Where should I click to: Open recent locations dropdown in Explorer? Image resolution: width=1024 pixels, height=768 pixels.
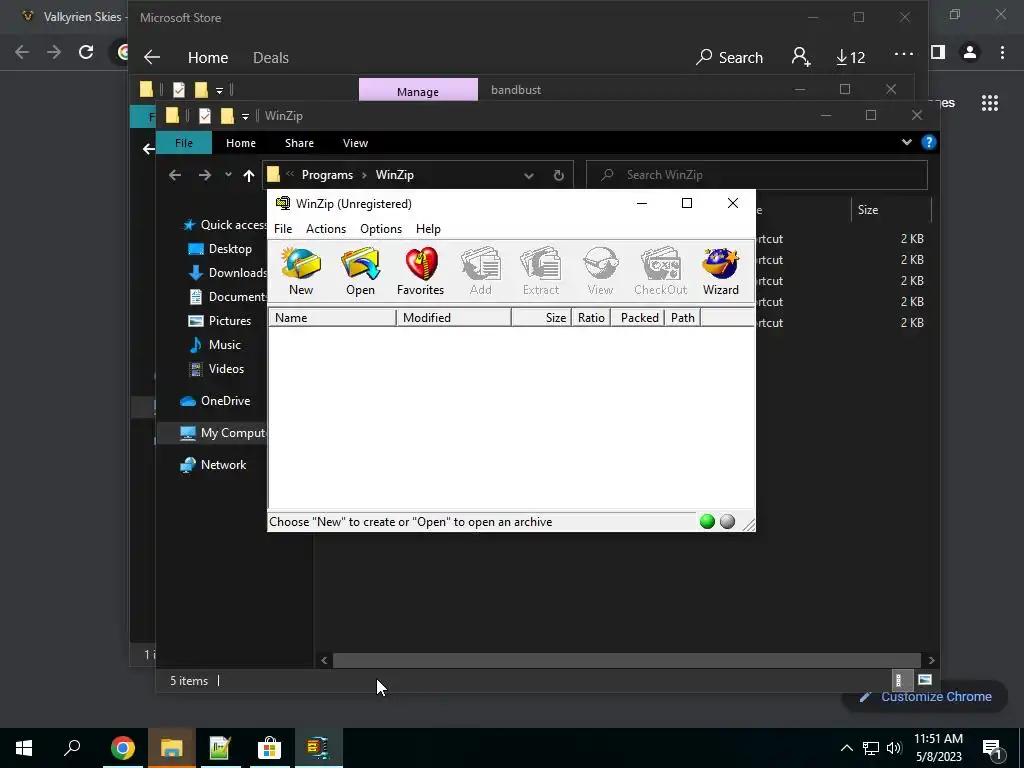tap(228, 175)
